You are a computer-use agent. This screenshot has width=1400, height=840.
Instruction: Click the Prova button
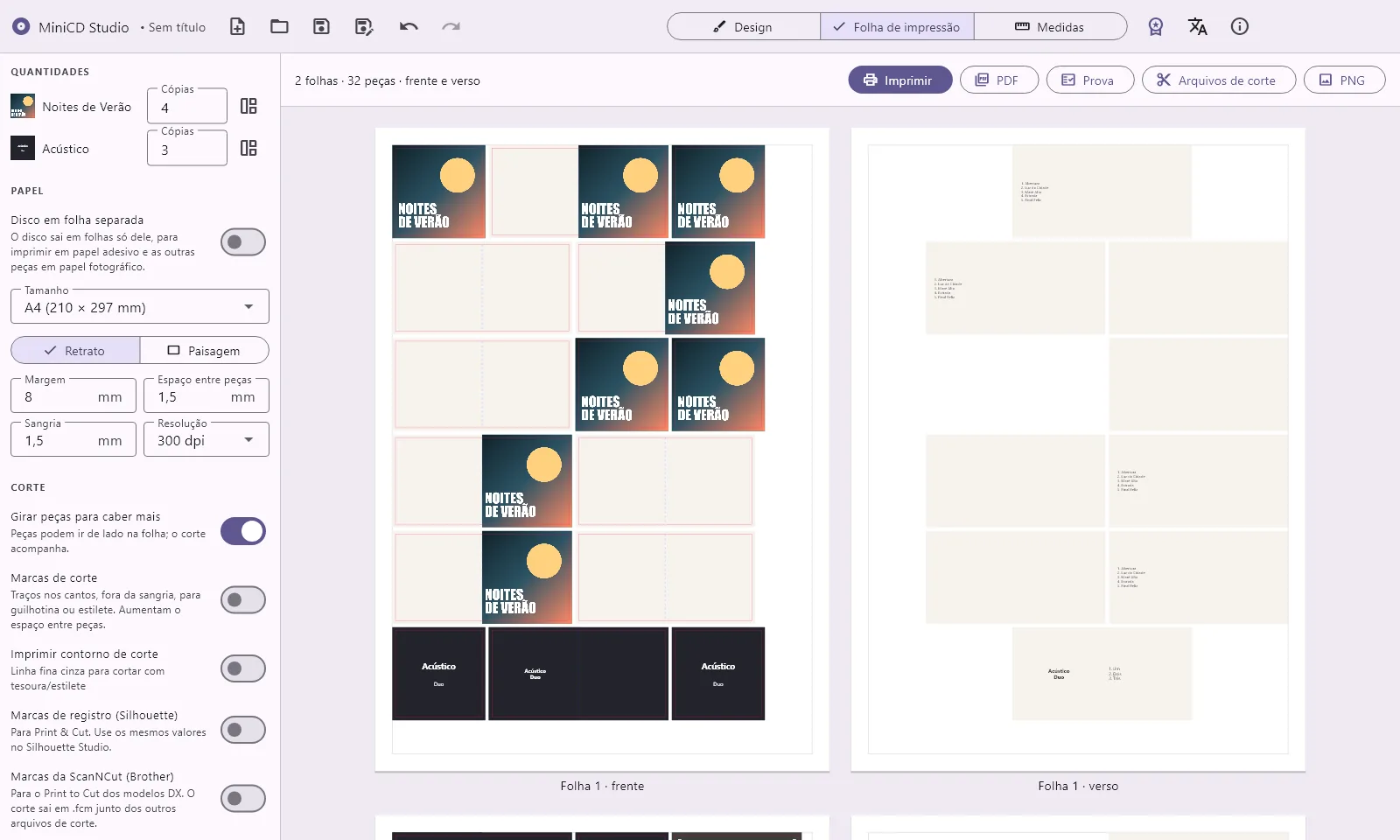(1090, 80)
